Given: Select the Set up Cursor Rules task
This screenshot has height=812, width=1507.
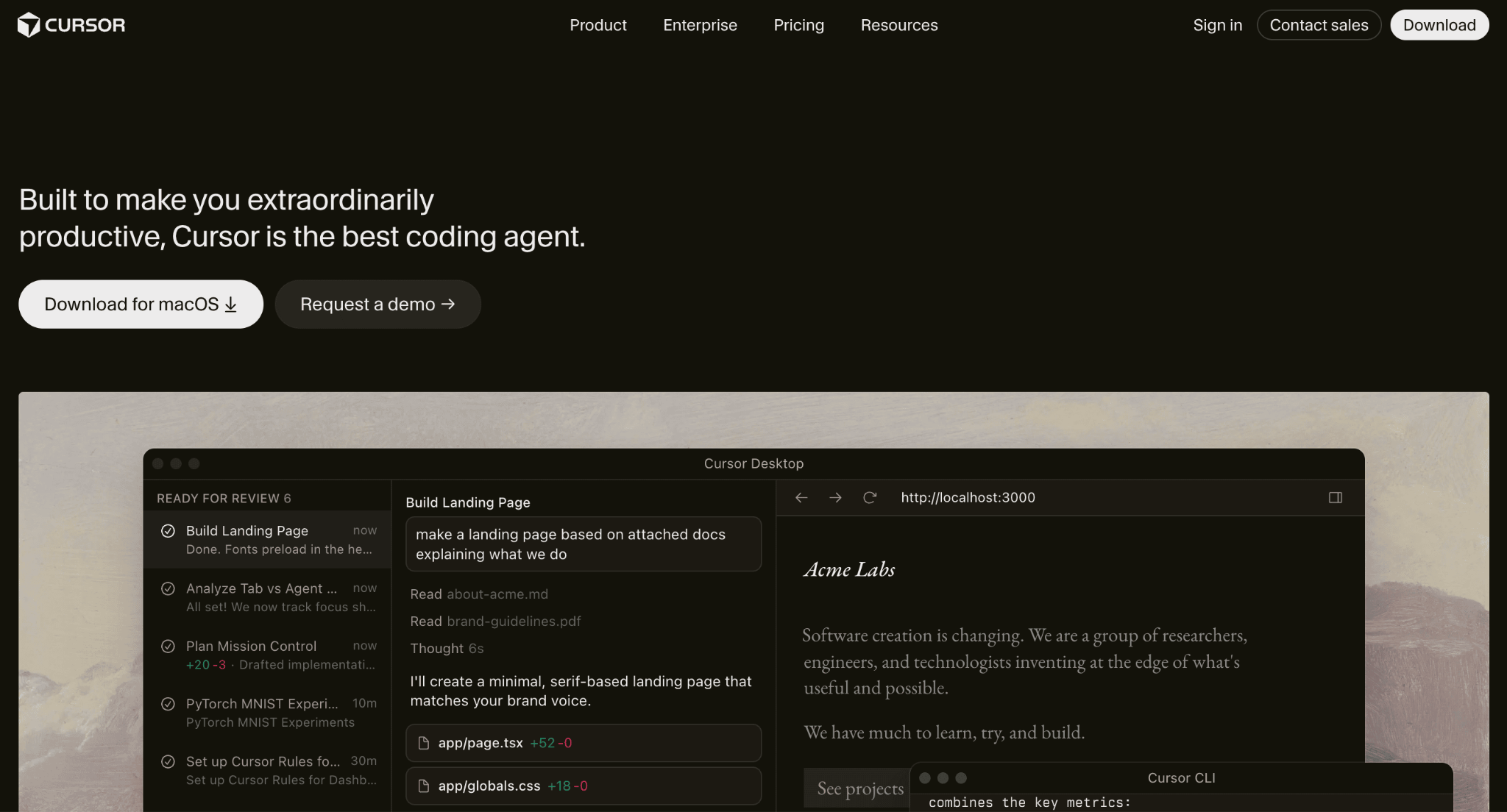Looking at the screenshot, I should (x=267, y=770).
